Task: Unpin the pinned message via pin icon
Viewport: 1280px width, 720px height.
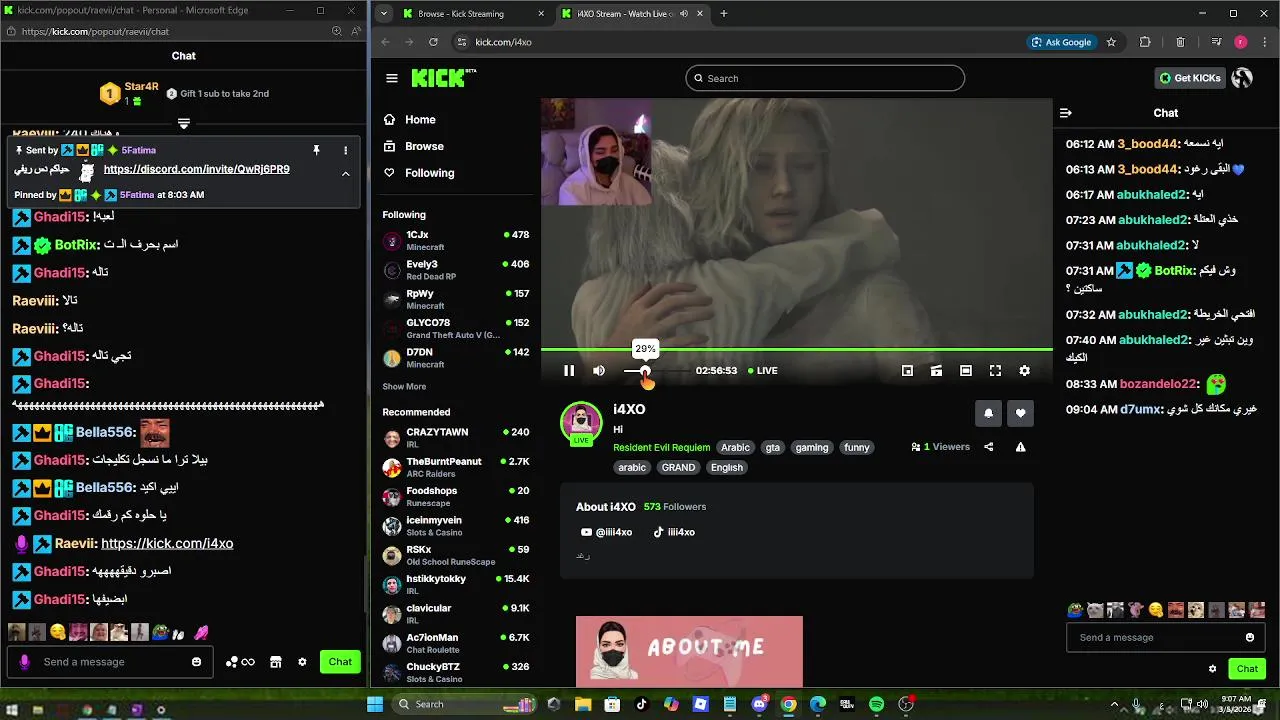Action: point(316,150)
